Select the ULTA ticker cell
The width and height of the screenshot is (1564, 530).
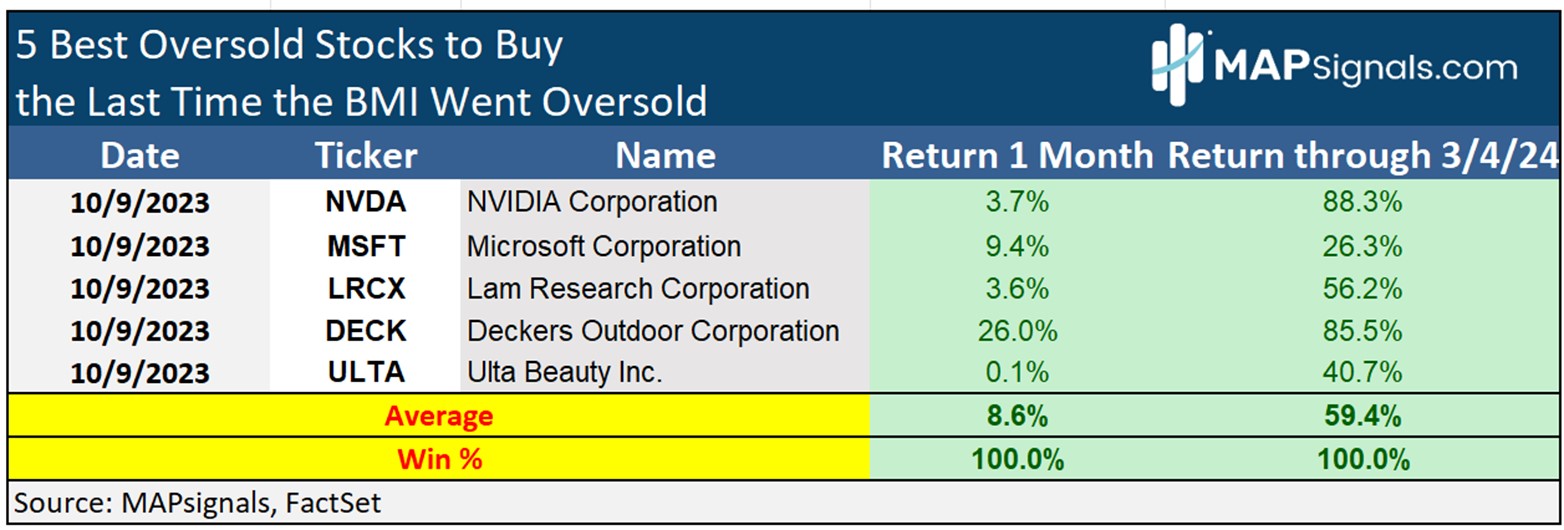coord(366,373)
